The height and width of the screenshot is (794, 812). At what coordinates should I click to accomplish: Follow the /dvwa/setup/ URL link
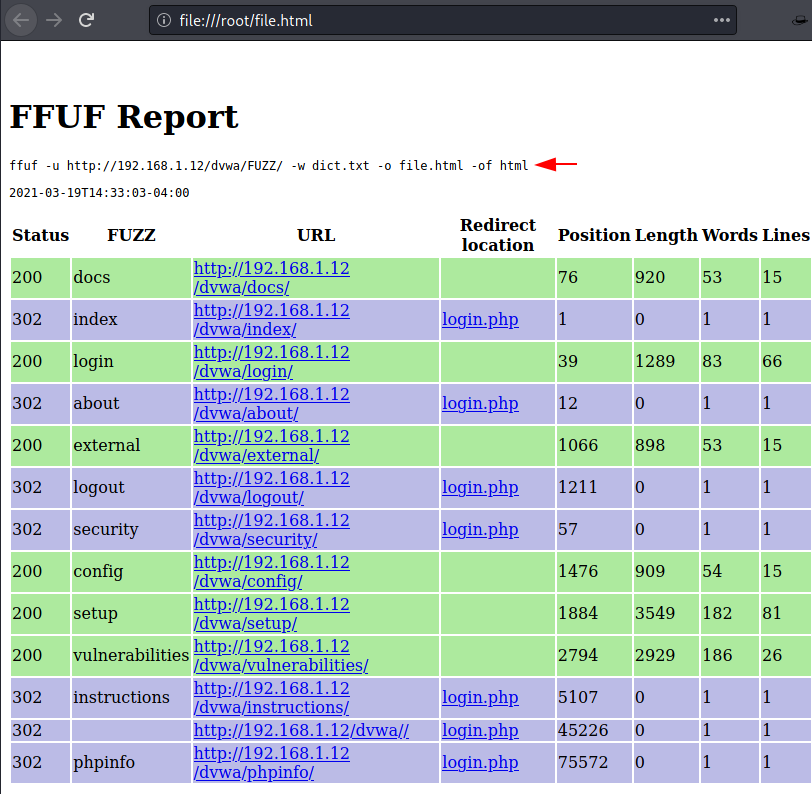coord(271,613)
